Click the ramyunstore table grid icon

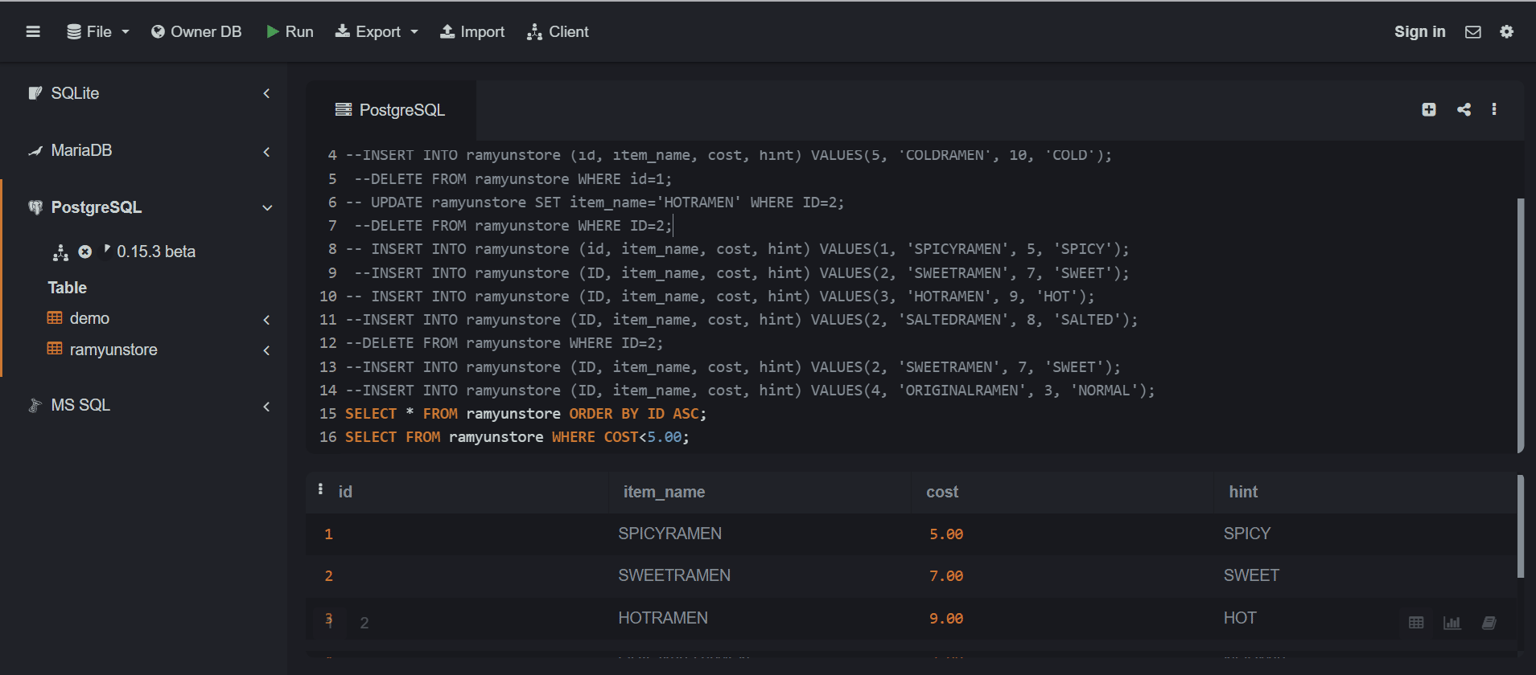tap(55, 349)
